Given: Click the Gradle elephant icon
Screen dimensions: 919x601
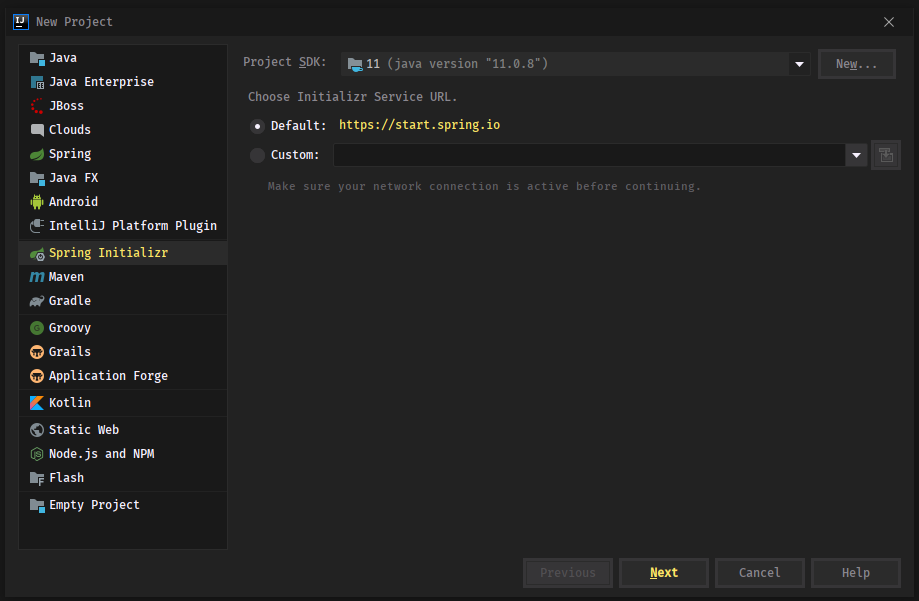Looking at the screenshot, I should [x=37, y=301].
